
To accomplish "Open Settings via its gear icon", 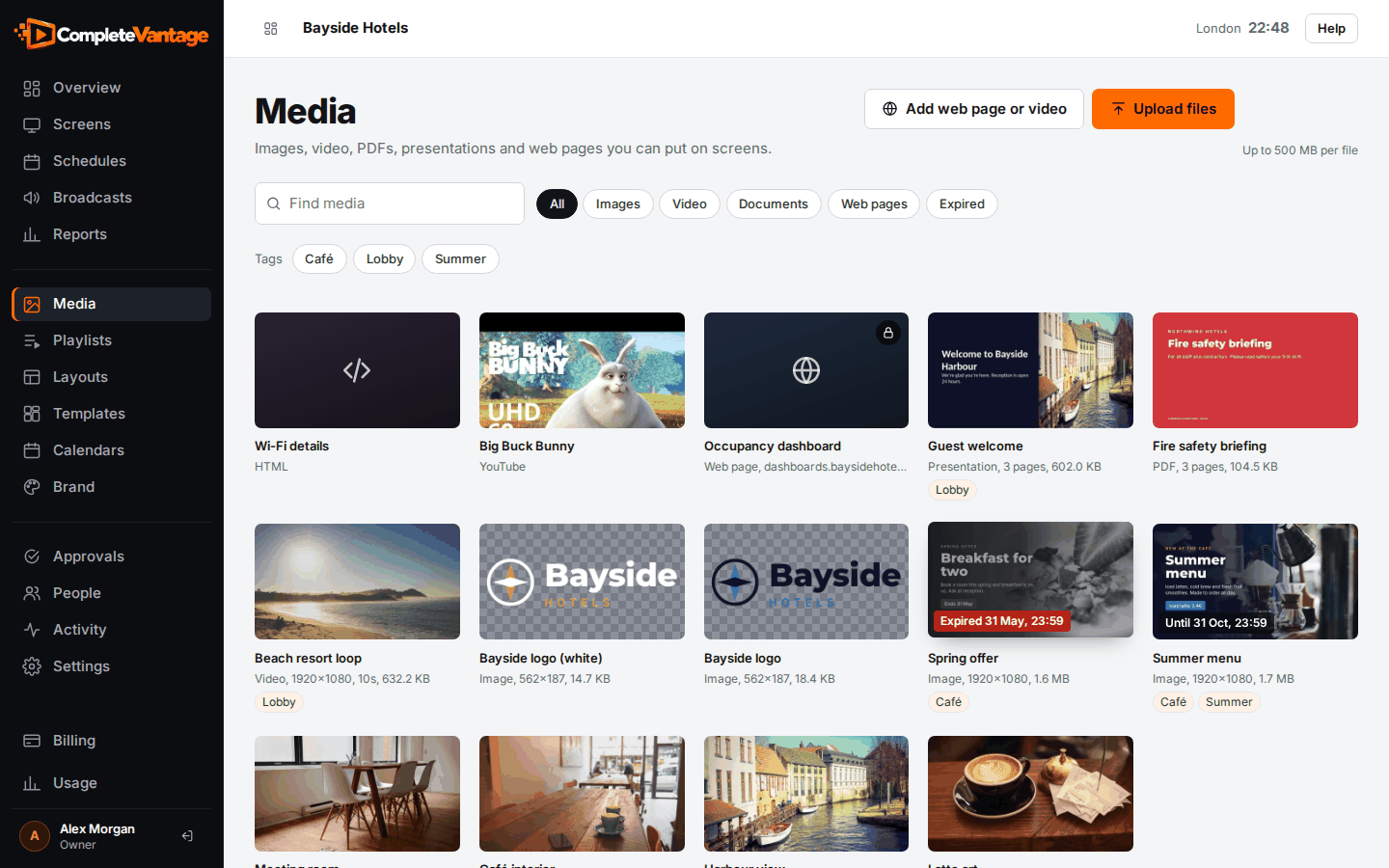I will [32, 666].
